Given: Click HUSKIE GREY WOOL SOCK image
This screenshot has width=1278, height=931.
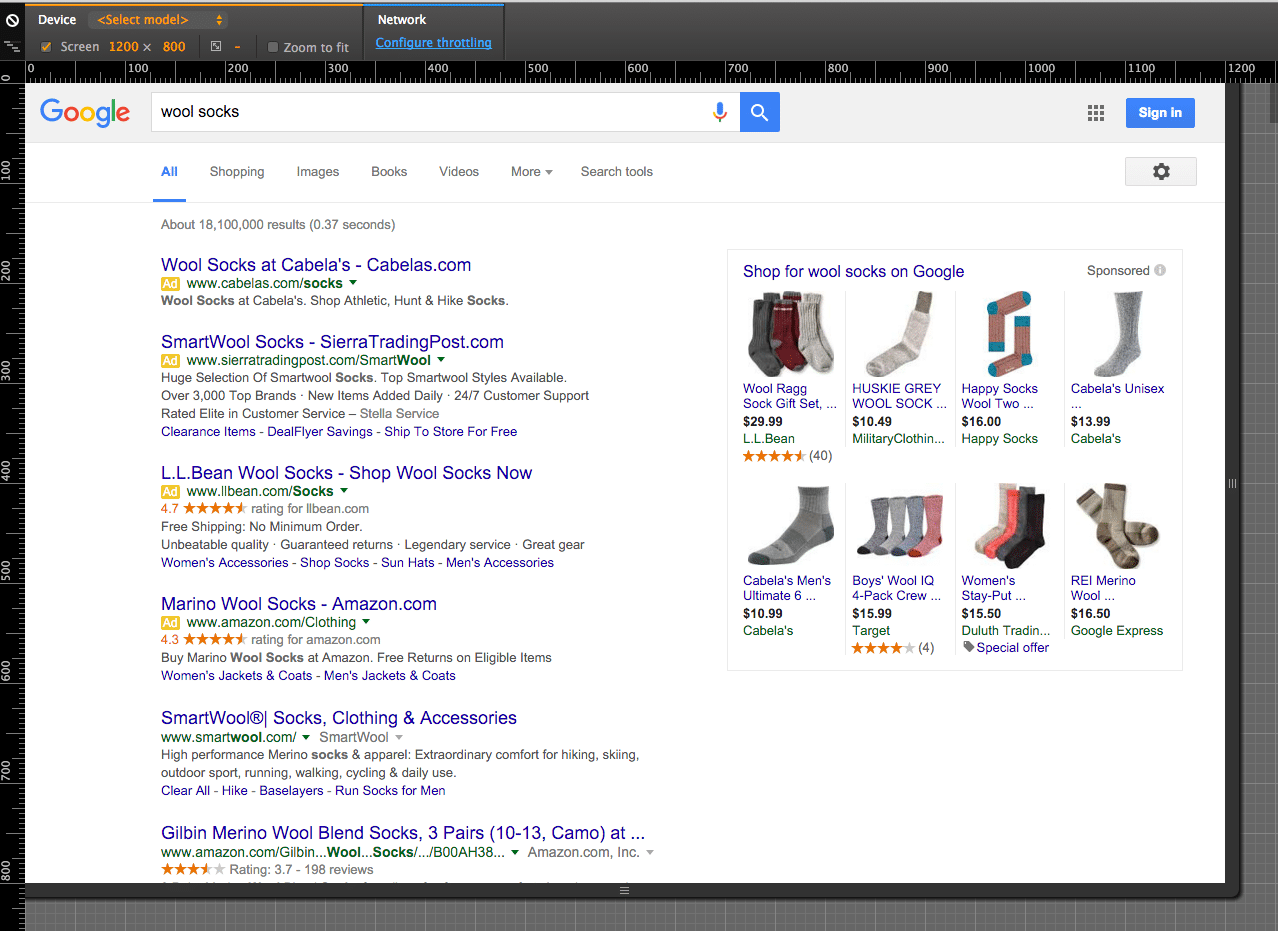Looking at the screenshot, I should point(900,334).
